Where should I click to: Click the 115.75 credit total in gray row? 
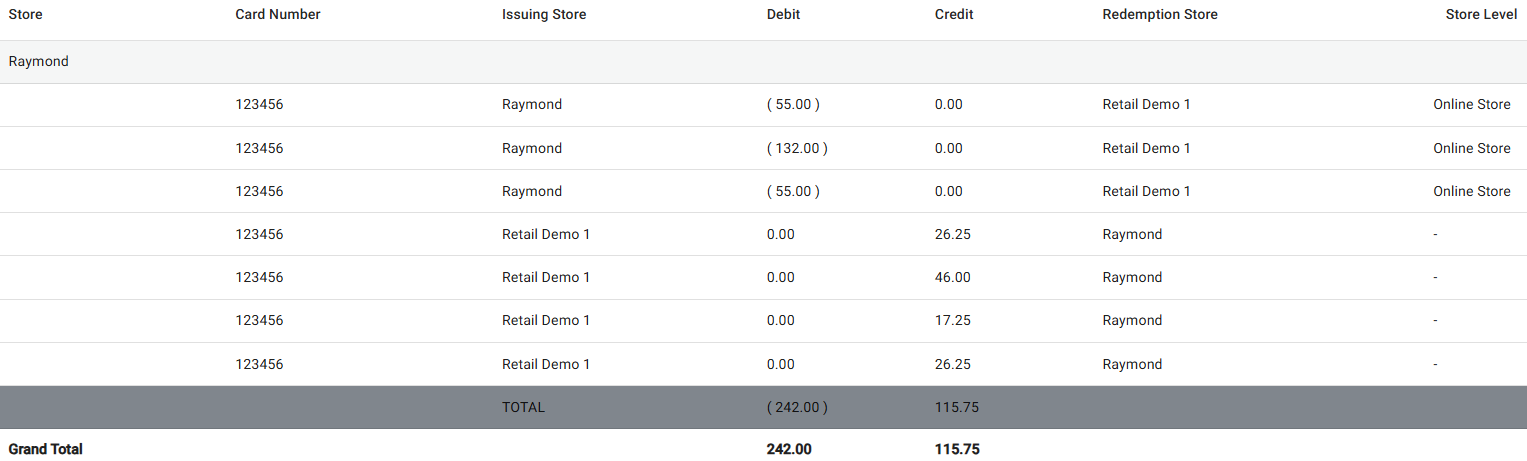[x=956, y=407]
